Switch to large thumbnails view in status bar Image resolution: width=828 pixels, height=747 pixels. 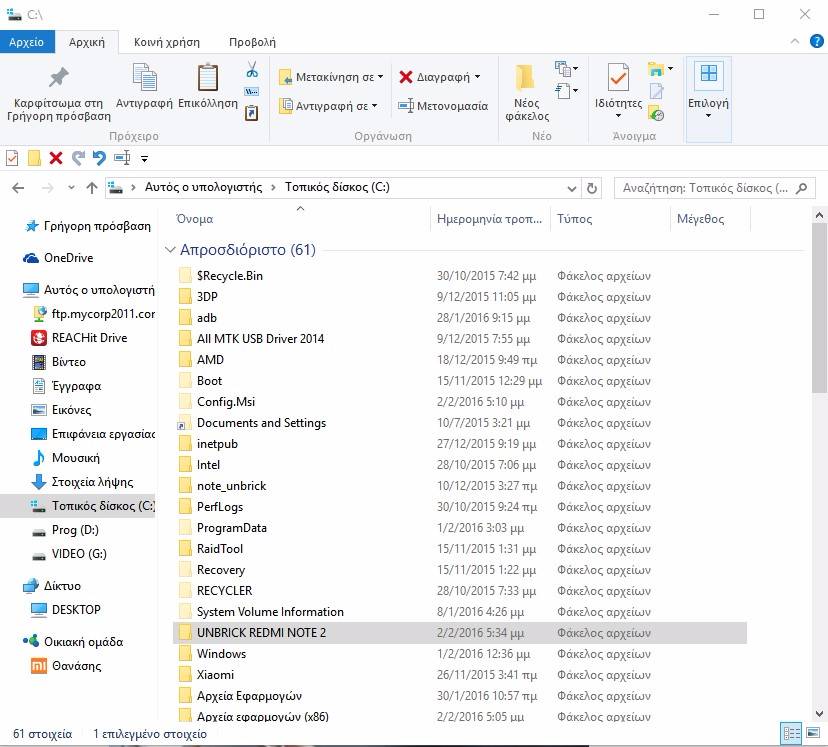[x=811, y=734]
